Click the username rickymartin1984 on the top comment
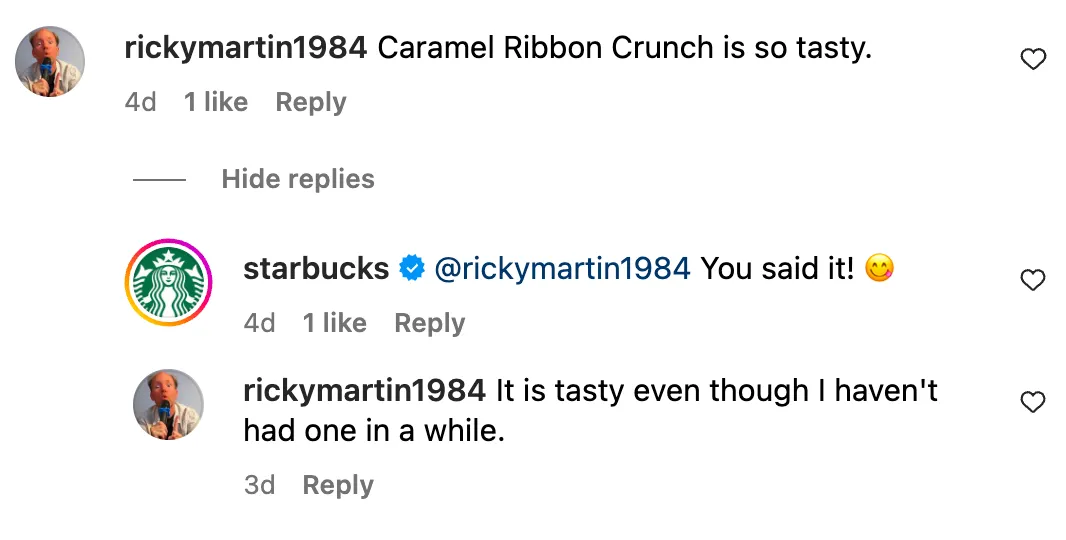 (x=246, y=48)
